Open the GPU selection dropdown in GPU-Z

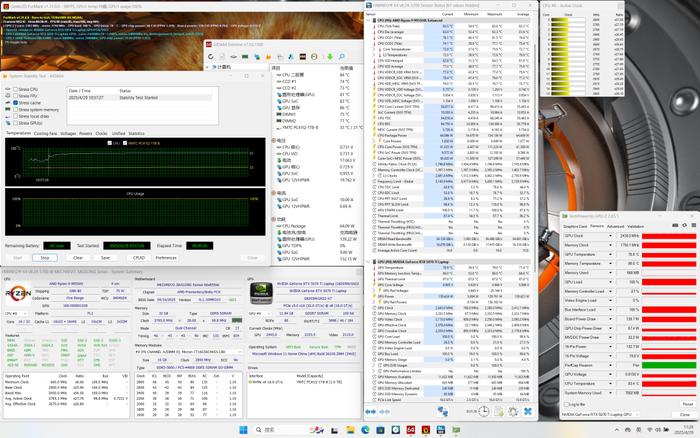click(600, 414)
